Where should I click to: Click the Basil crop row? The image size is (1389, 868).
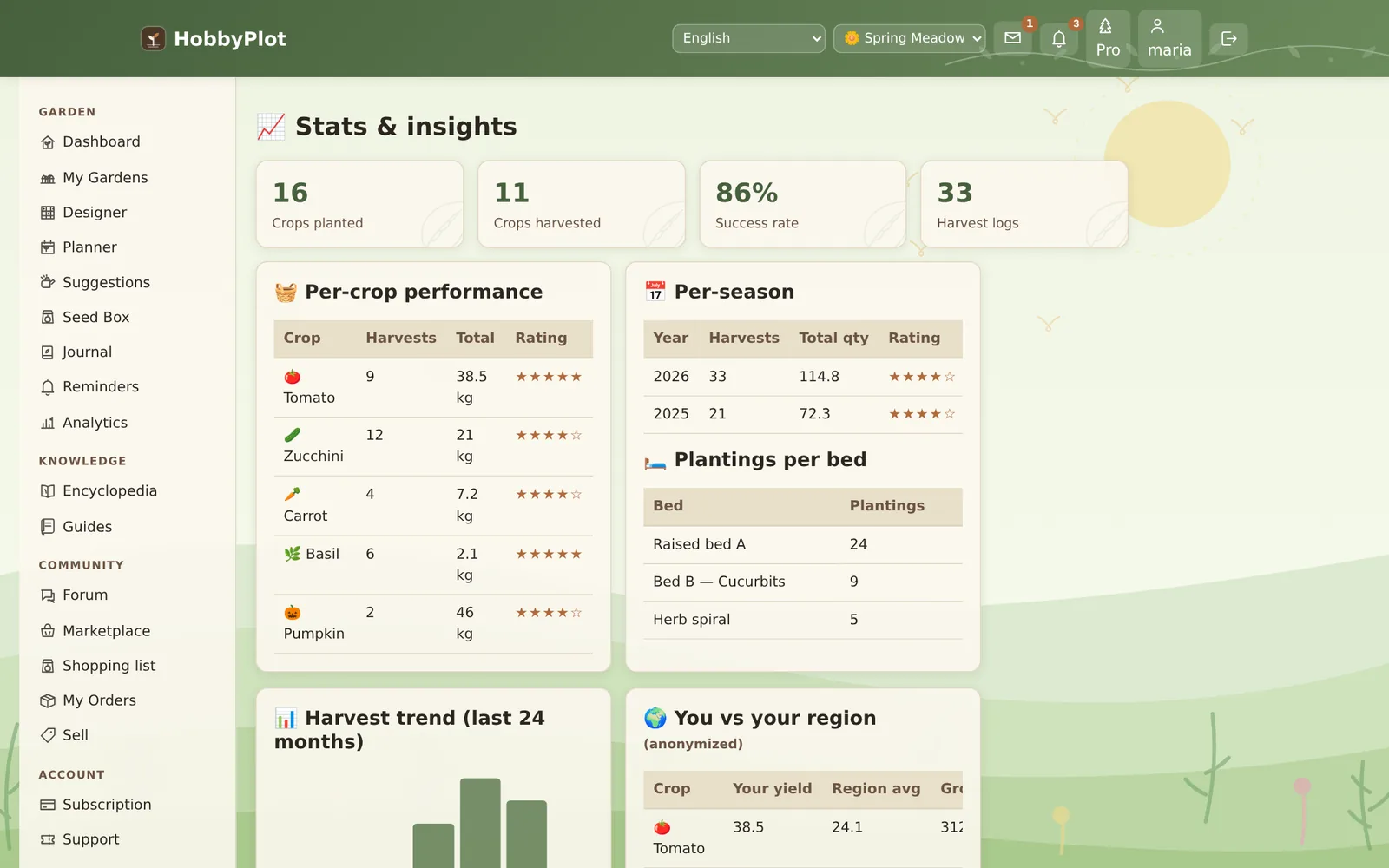click(433, 564)
